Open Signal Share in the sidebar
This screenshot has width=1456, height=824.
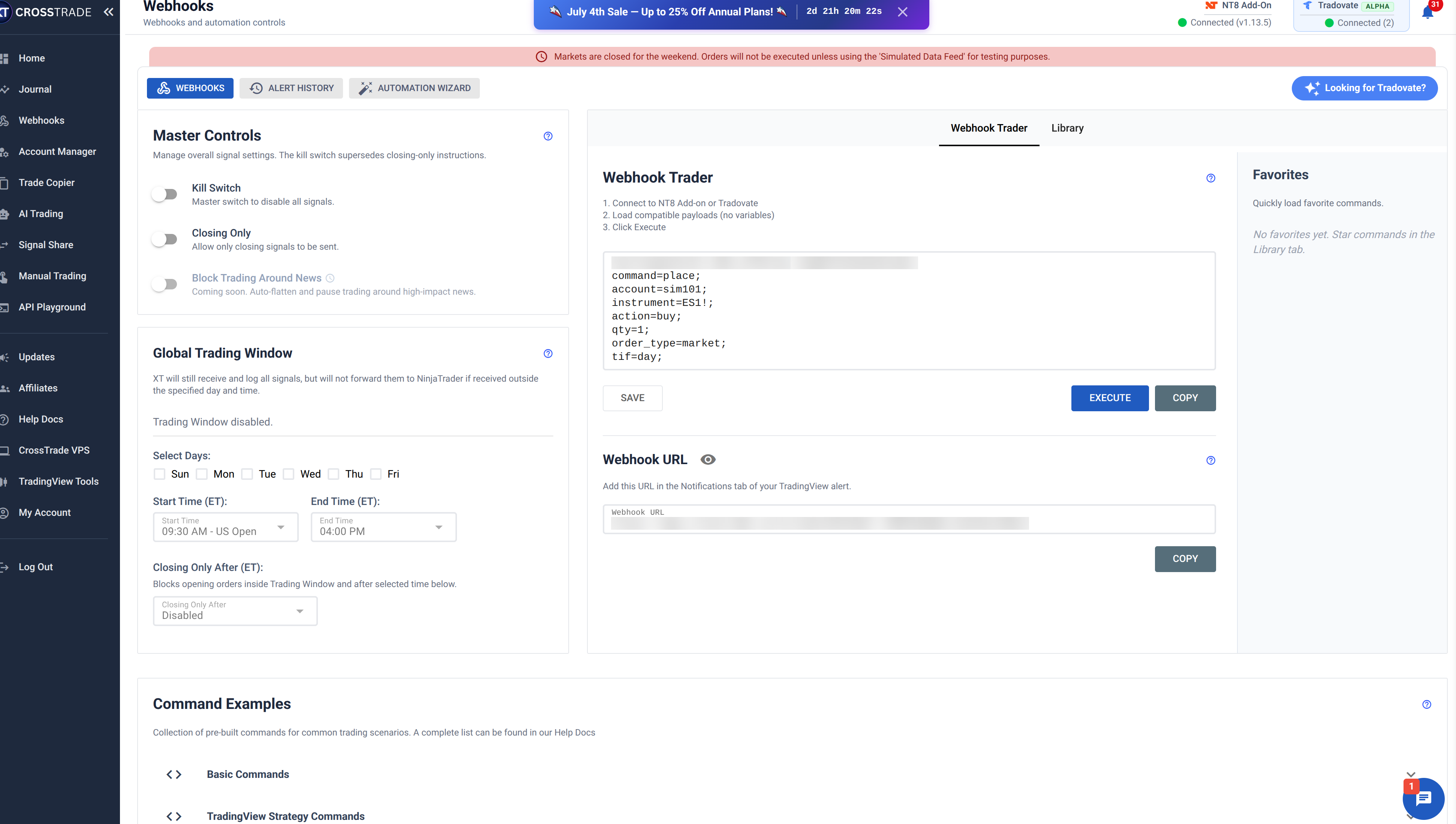[46, 245]
